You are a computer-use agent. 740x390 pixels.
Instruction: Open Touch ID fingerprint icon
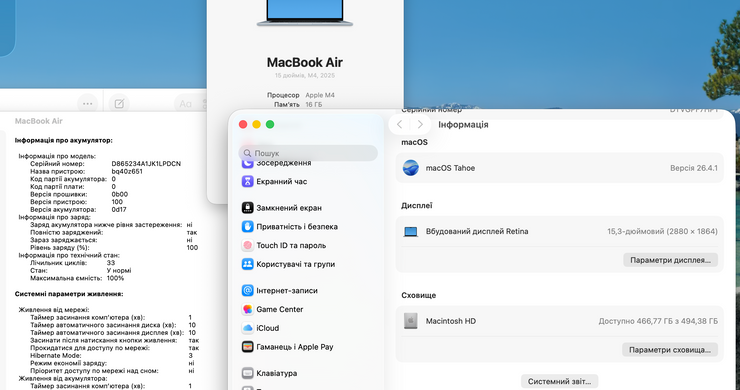point(247,246)
